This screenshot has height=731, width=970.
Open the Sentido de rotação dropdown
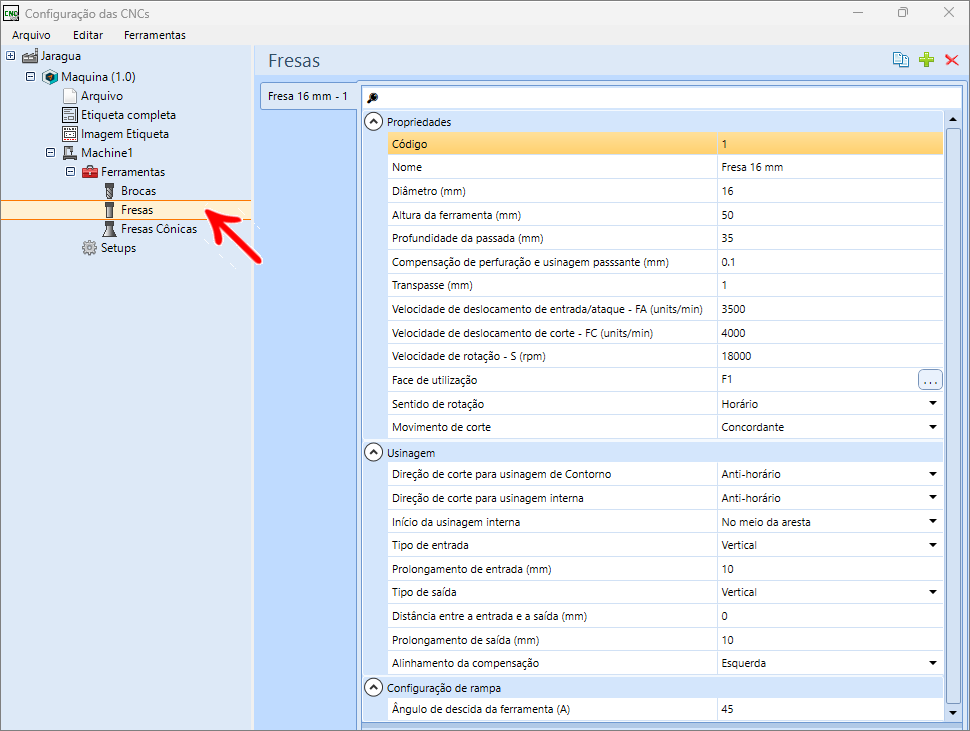[x=933, y=403]
